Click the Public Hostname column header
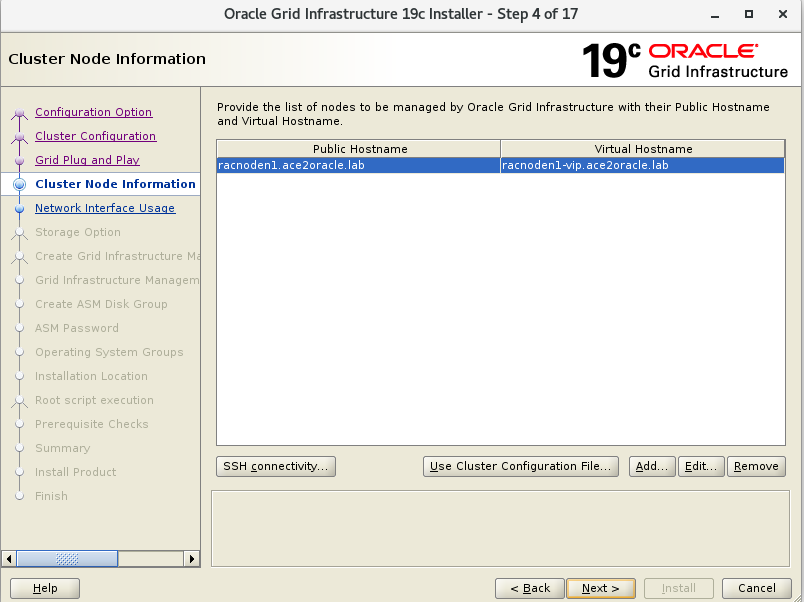Image resolution: width=804 pixels, height=602 pixels. pyautogui.click(x=358, y=149)
